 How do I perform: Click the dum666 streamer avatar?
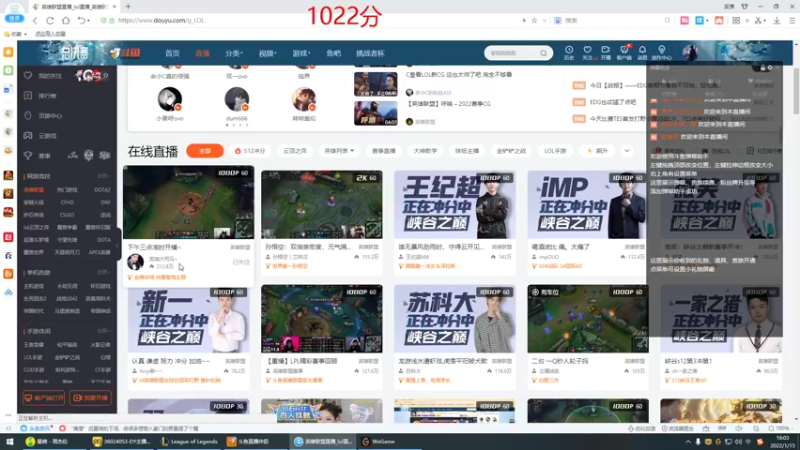pos(236,99)
